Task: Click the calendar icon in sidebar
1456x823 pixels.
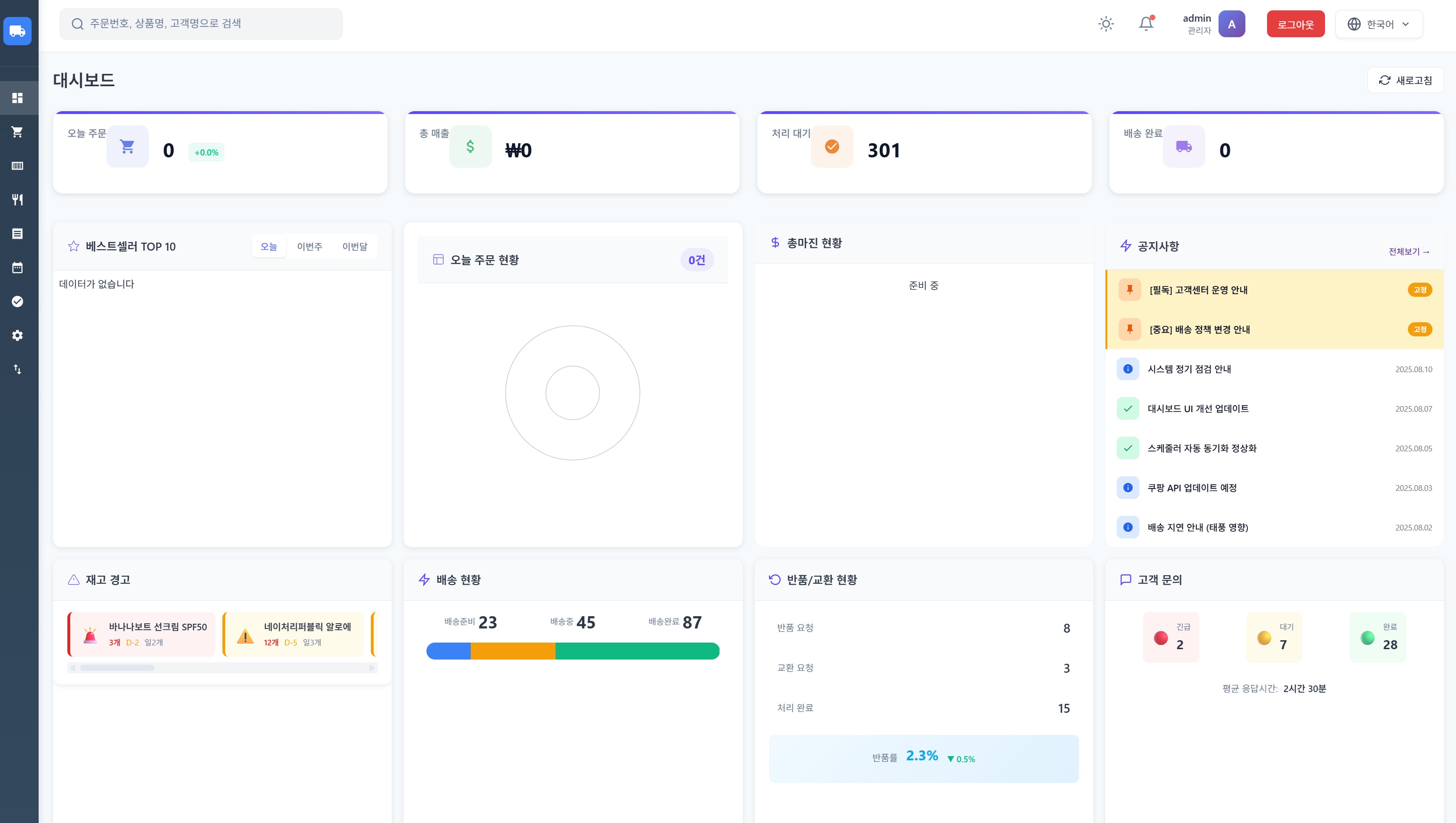Action: pyautogui.click(x=17, y=268)
